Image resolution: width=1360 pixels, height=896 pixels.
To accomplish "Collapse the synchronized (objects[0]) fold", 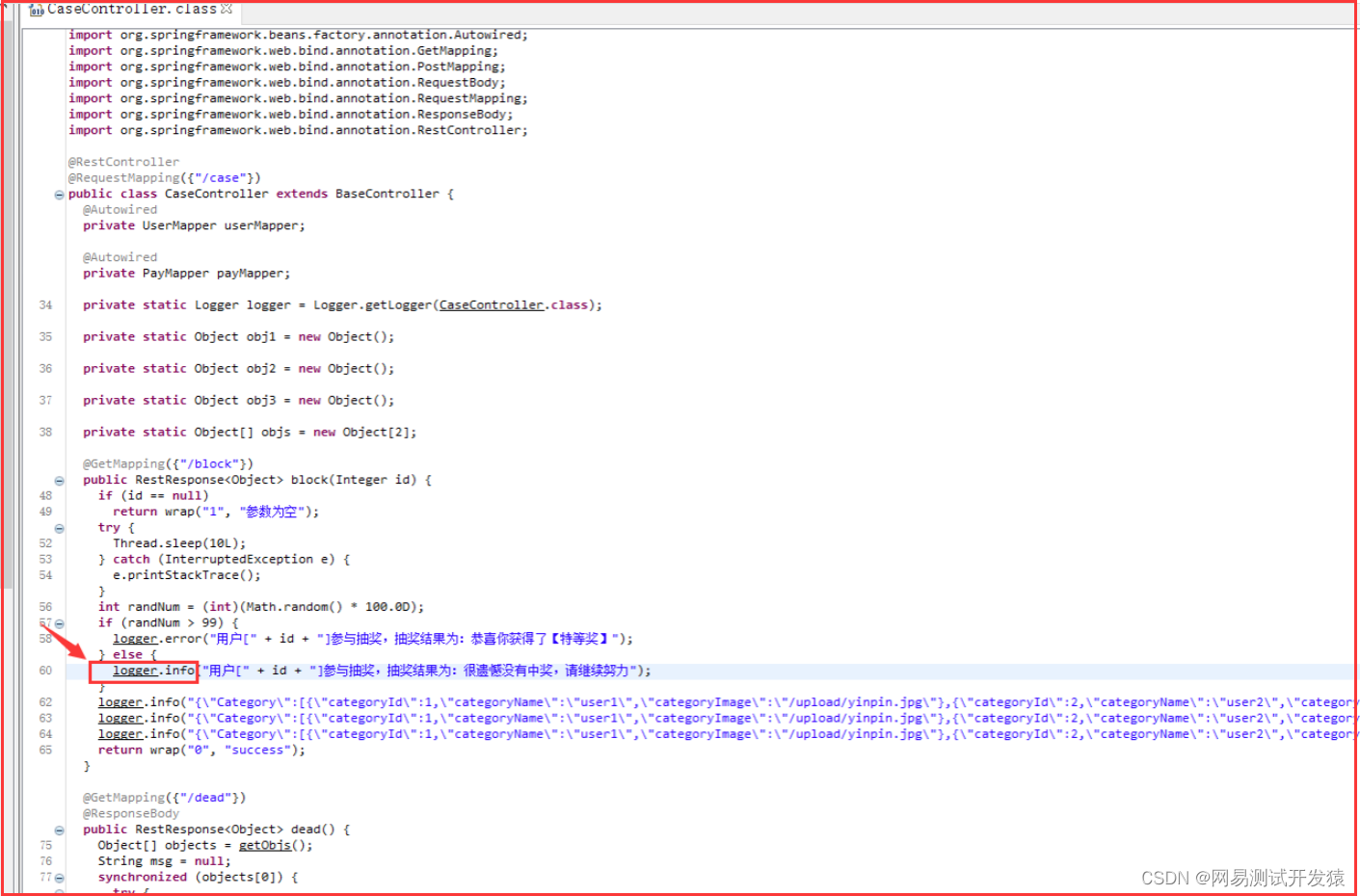I will (59, 878).
